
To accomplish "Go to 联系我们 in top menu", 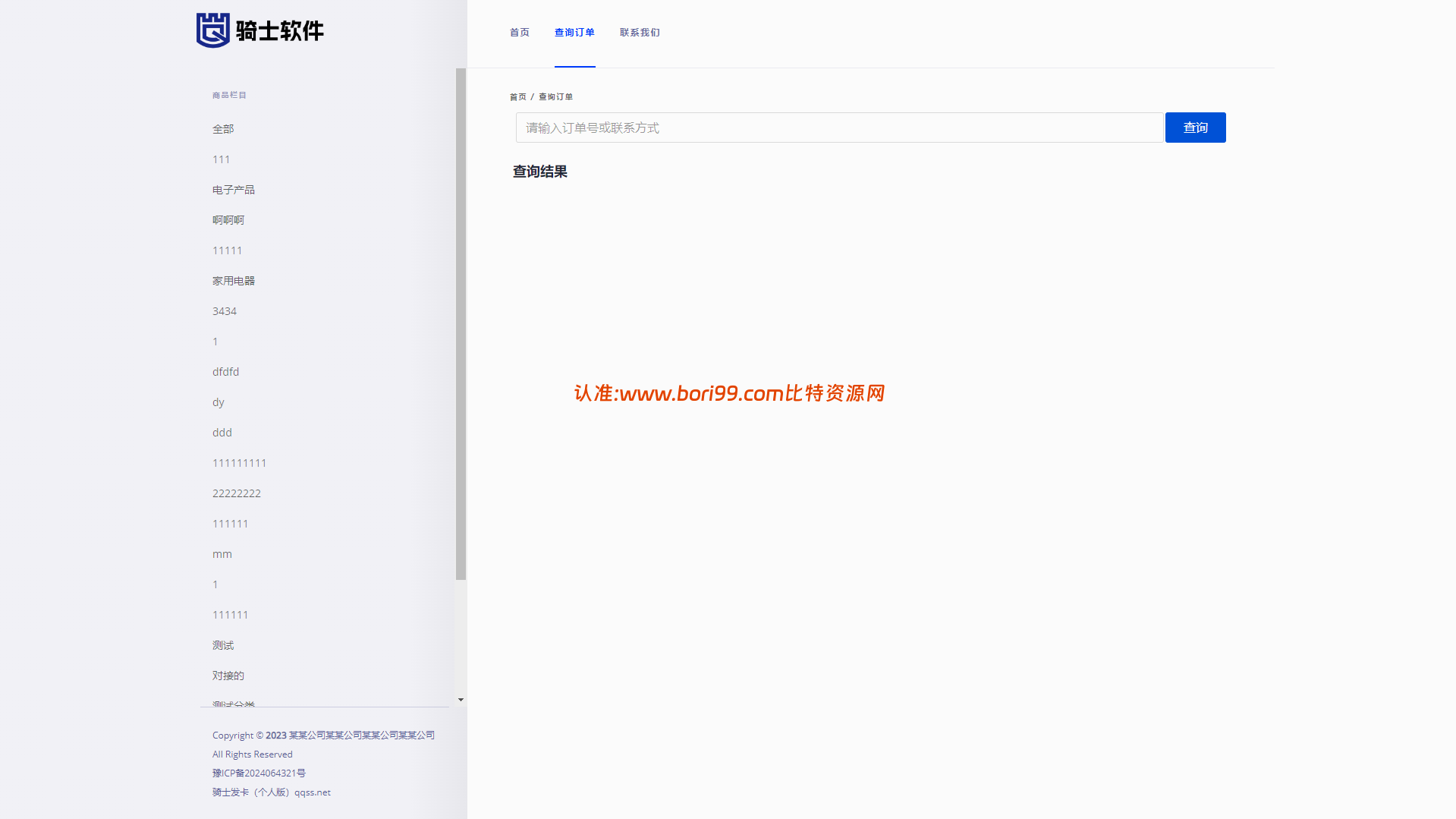I will [x=640, y=33].
